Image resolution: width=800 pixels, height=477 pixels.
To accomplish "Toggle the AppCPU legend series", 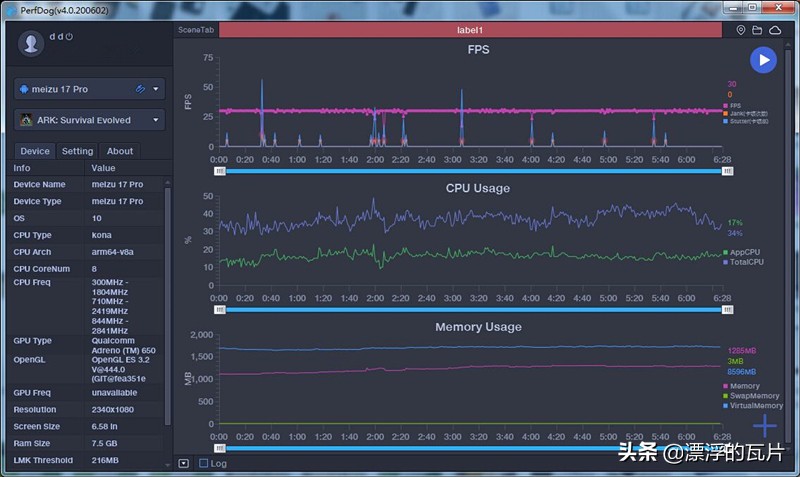I will click(741, 252).
